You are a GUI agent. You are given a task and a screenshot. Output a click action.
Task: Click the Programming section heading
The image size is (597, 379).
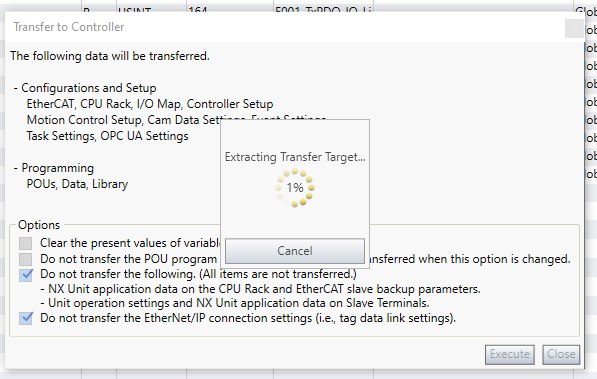coord(57,168)
